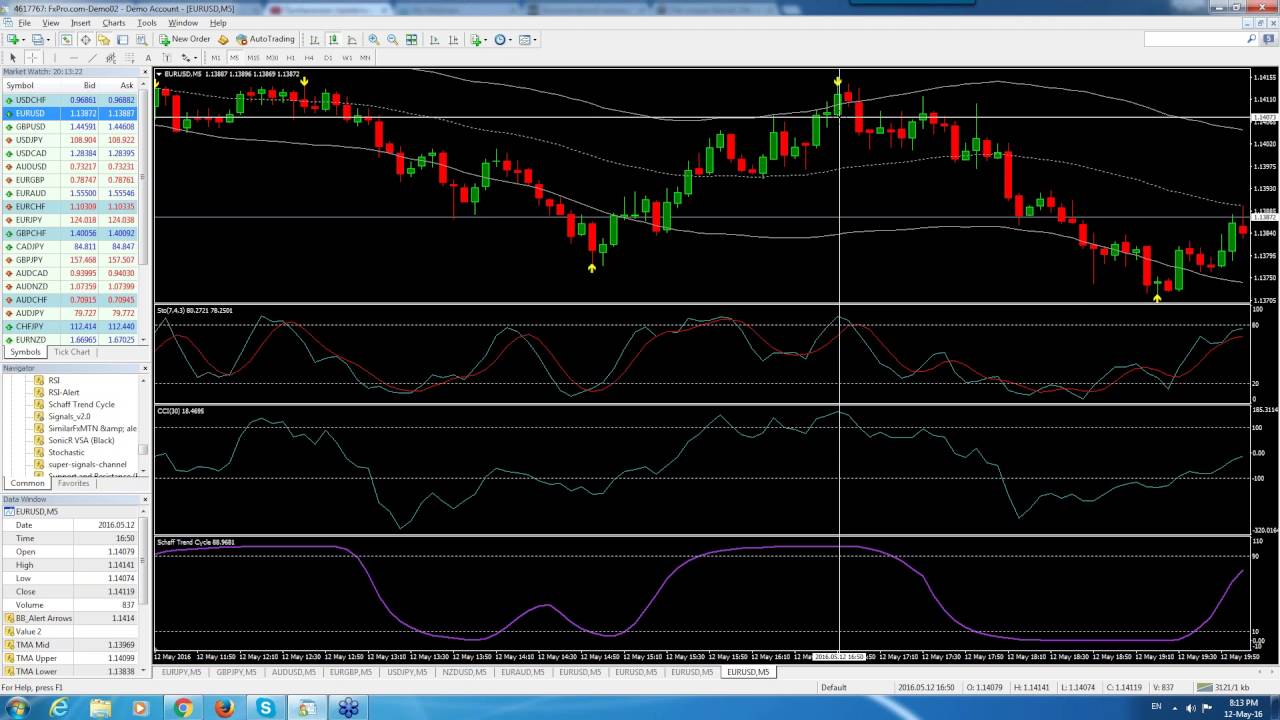
Task: Switch timeframe to H4
Action: pos(309,57)
